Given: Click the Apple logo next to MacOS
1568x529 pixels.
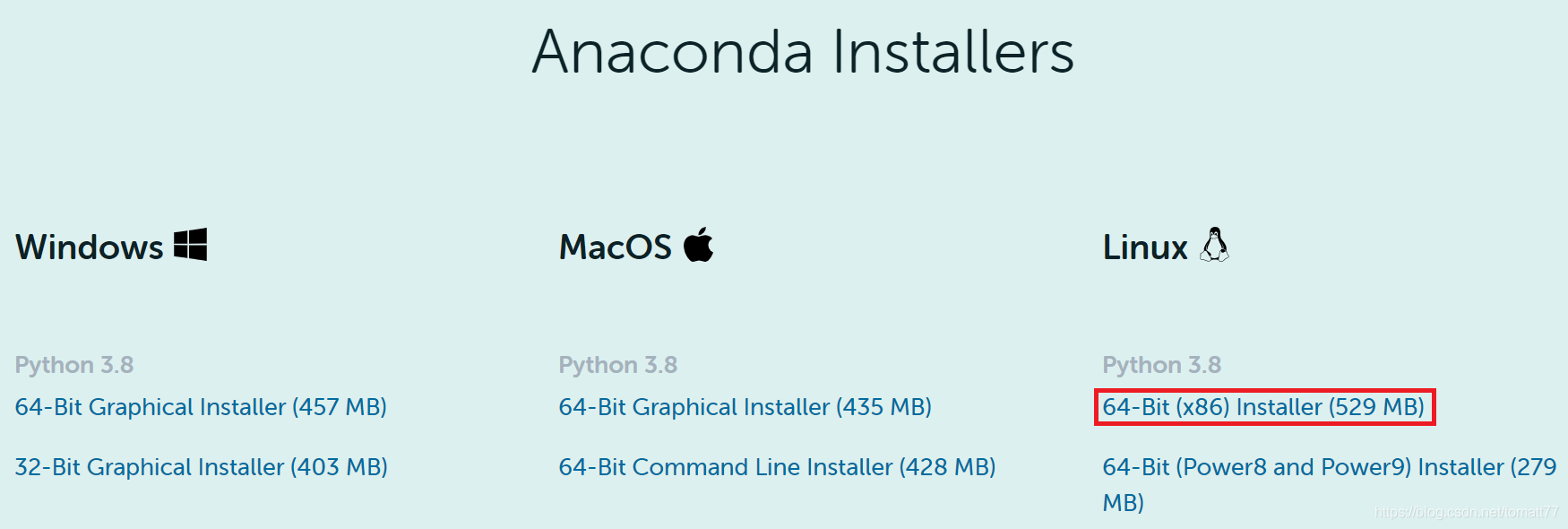Looking at the screenshot, I should 697,245.
